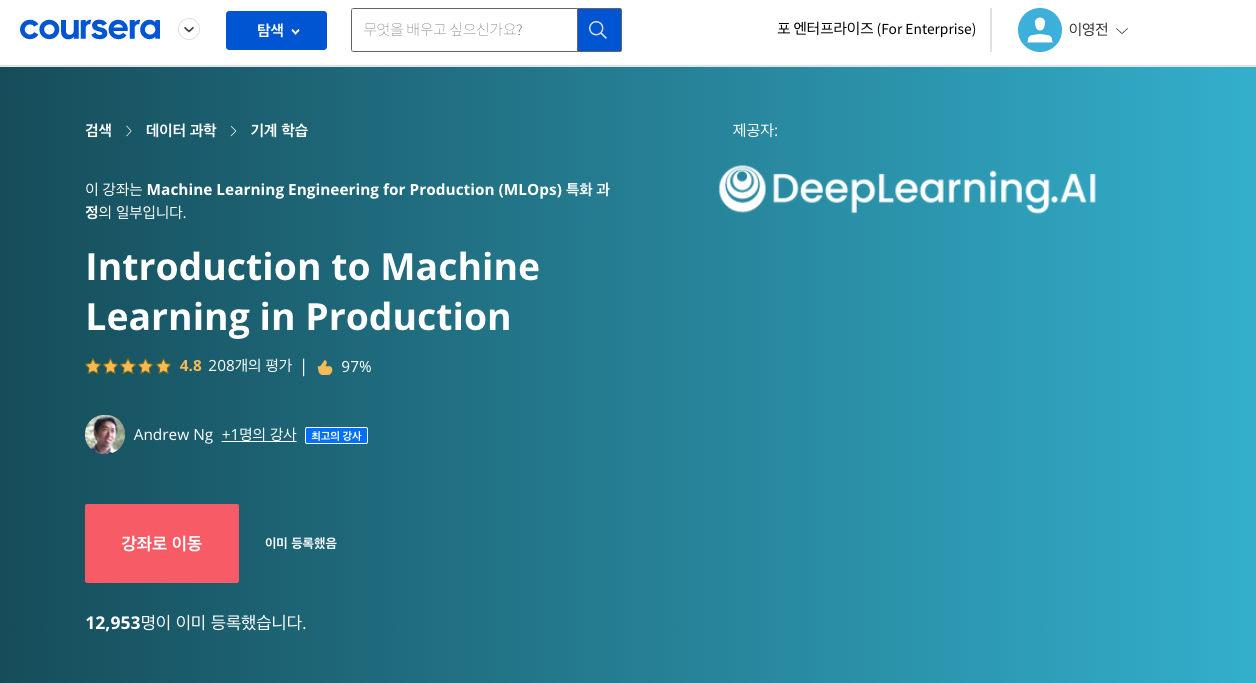Go to 기계 학습 breadcrumb
Image resolution: width=1256 pixels, height=683 pixels.
pyautogui.click(x=279, y=130)
